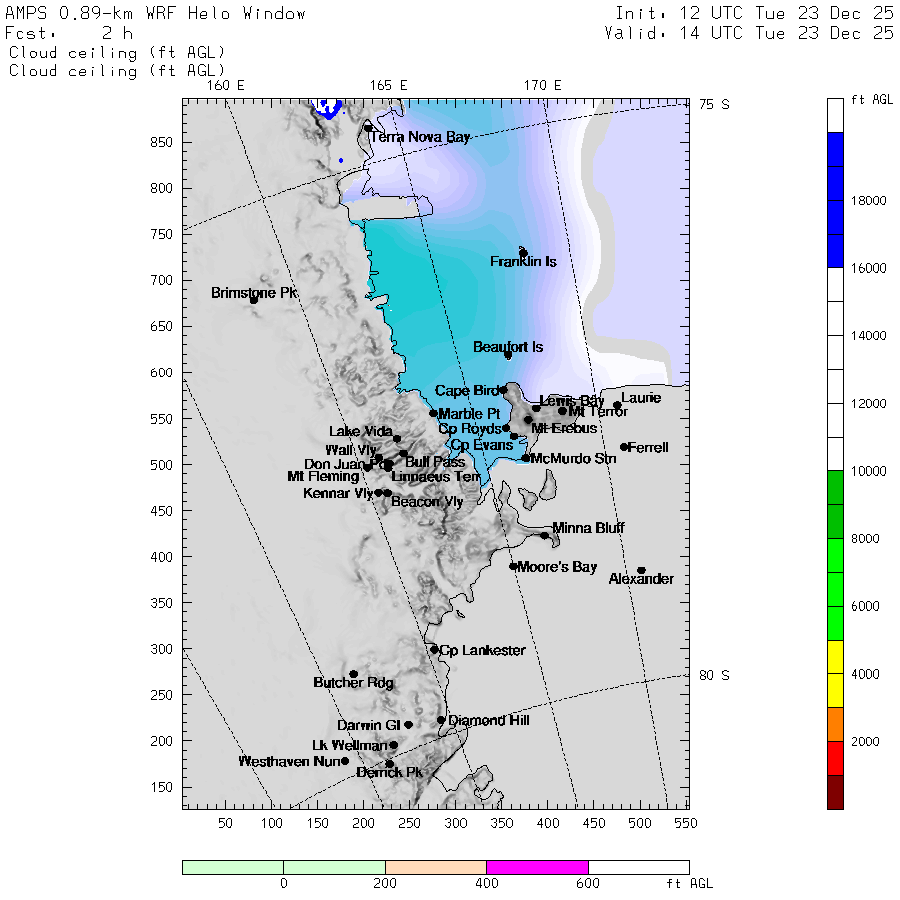Click the bright green 6000 ft colorbar segment

(835, 589)
